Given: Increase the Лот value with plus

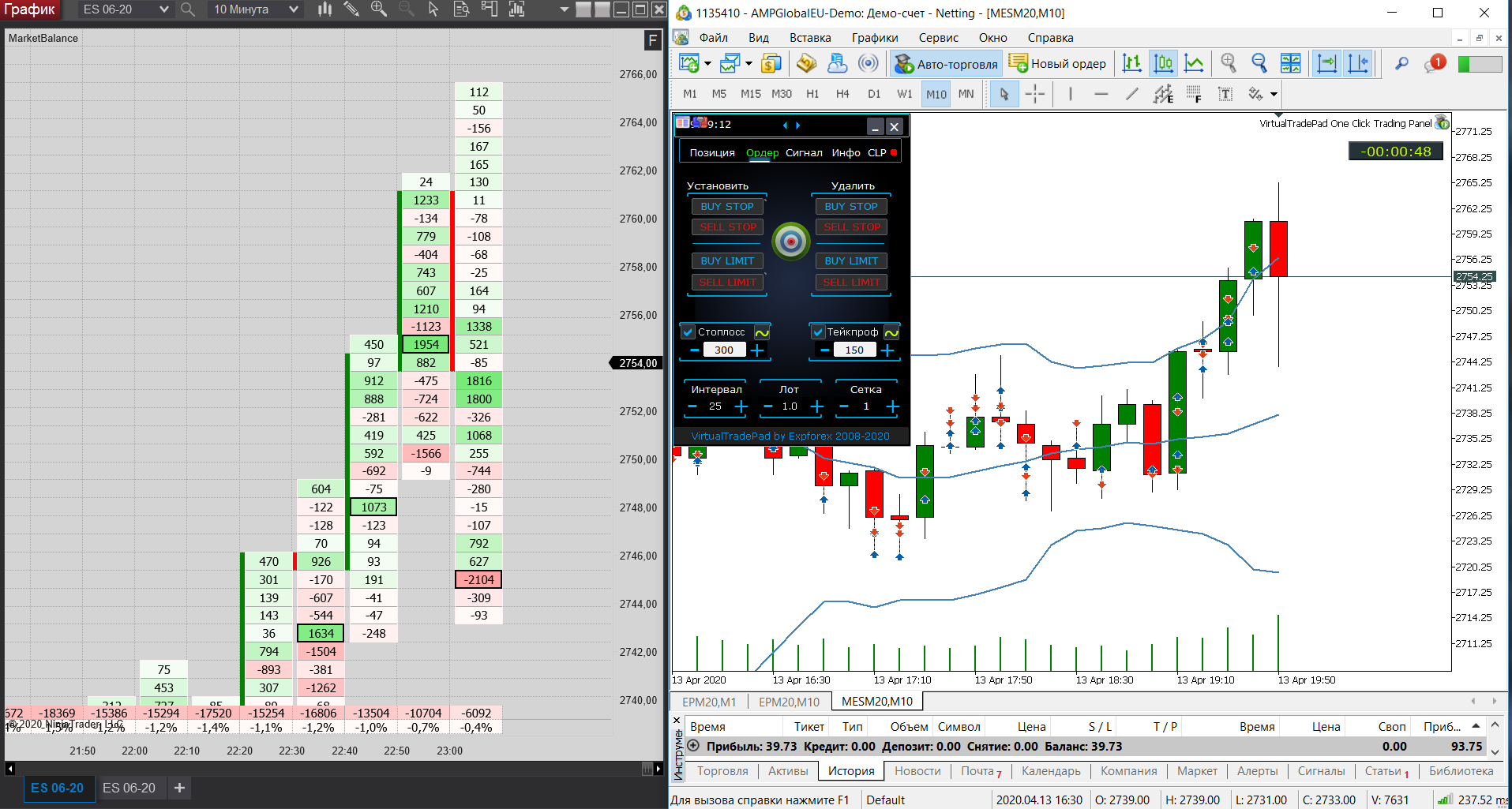Looking at the screenshot, I should point(817,407).
